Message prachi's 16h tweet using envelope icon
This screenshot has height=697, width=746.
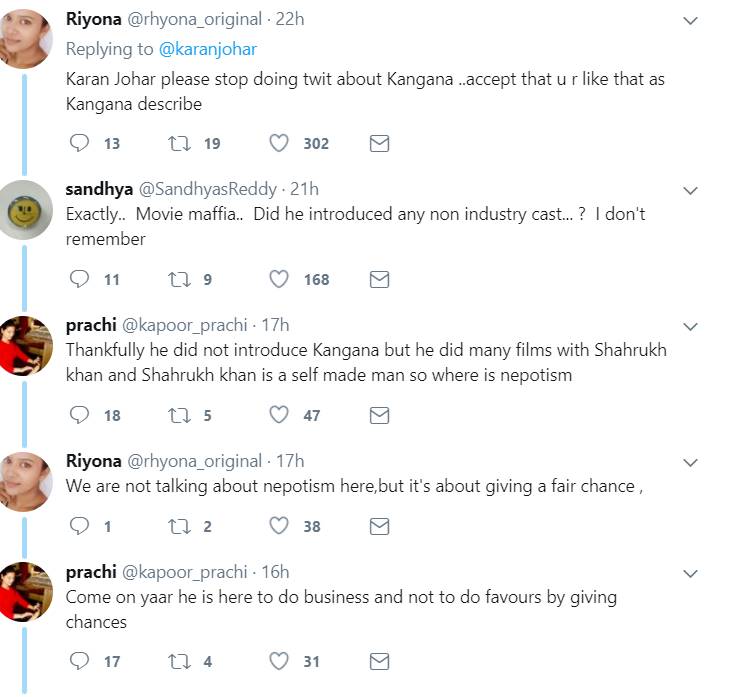[x=379, y=661]
